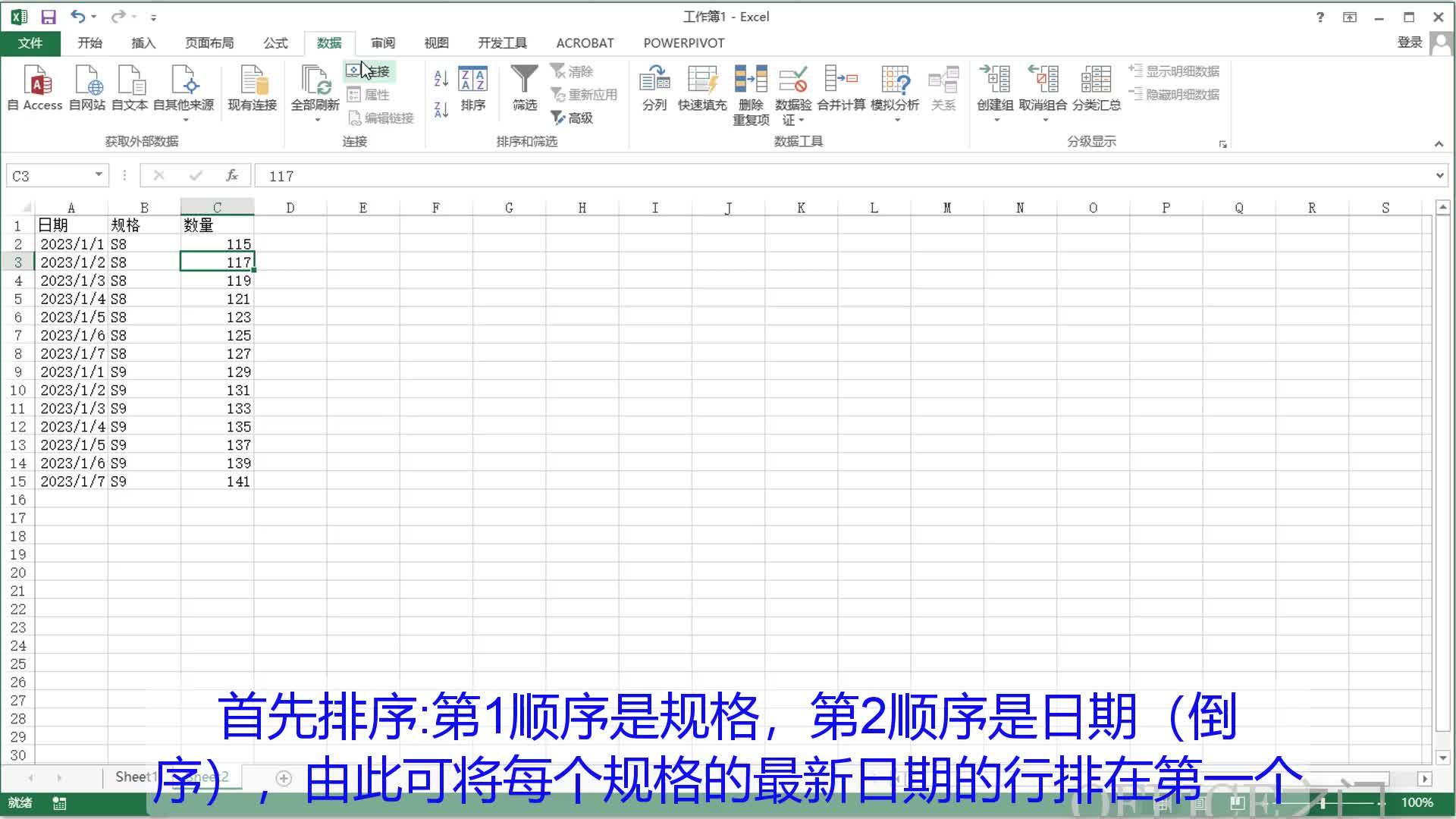Viewport: 1456px width, 819px height.
Task: Open the Name Box dropdown
Action: coord(99,175)
